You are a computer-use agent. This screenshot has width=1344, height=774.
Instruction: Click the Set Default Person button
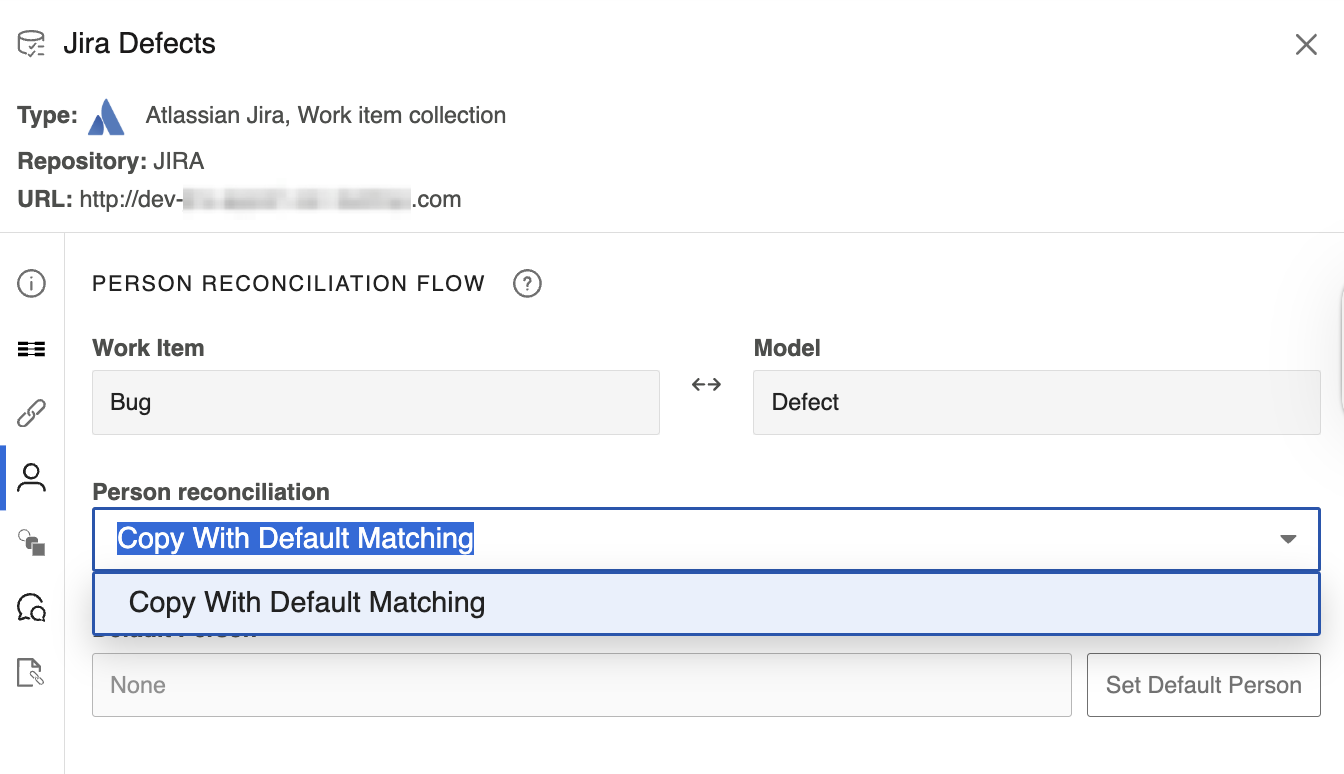1203,685
